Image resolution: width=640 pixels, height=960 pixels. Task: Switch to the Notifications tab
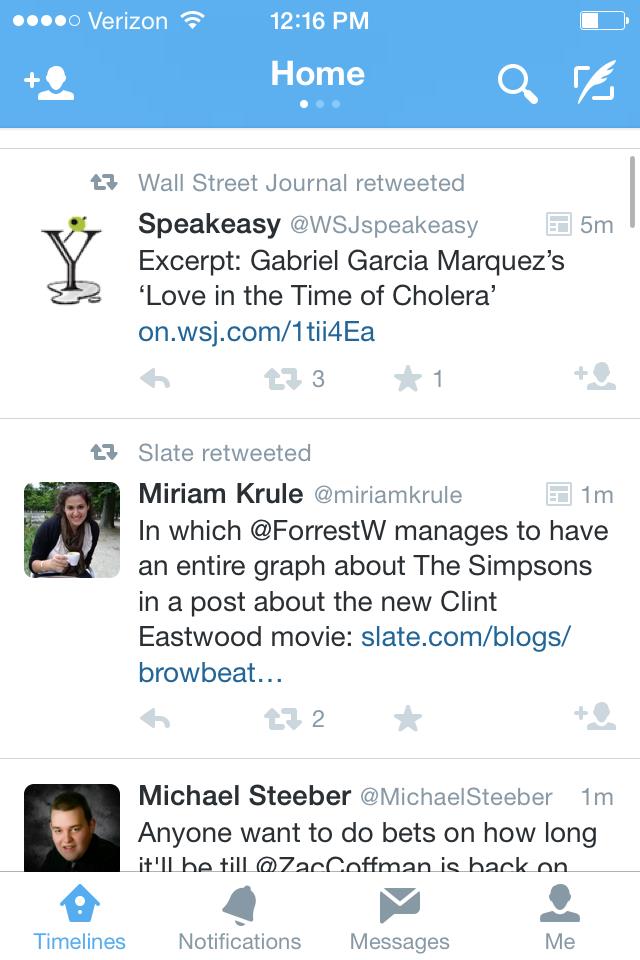pyautogui.click(x=240, y=918)
